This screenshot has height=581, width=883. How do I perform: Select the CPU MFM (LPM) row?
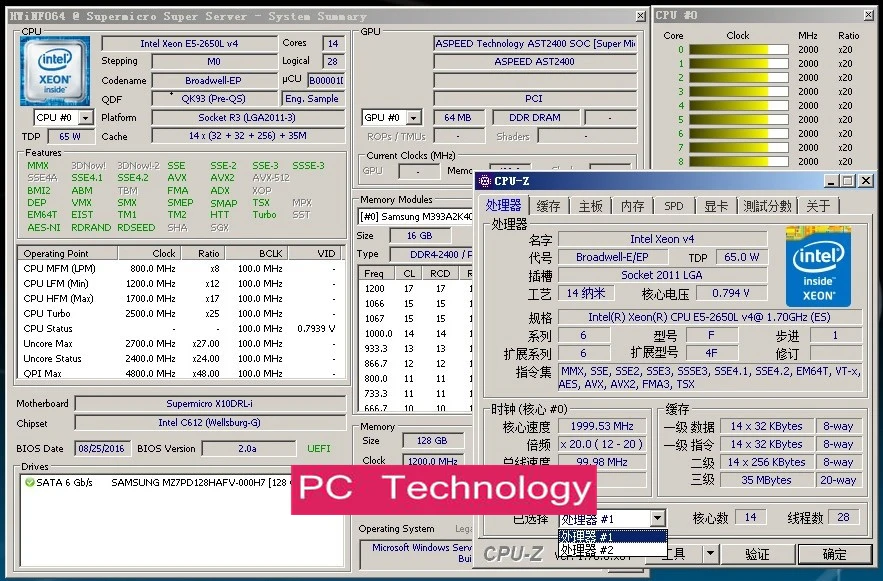(181, 269)
